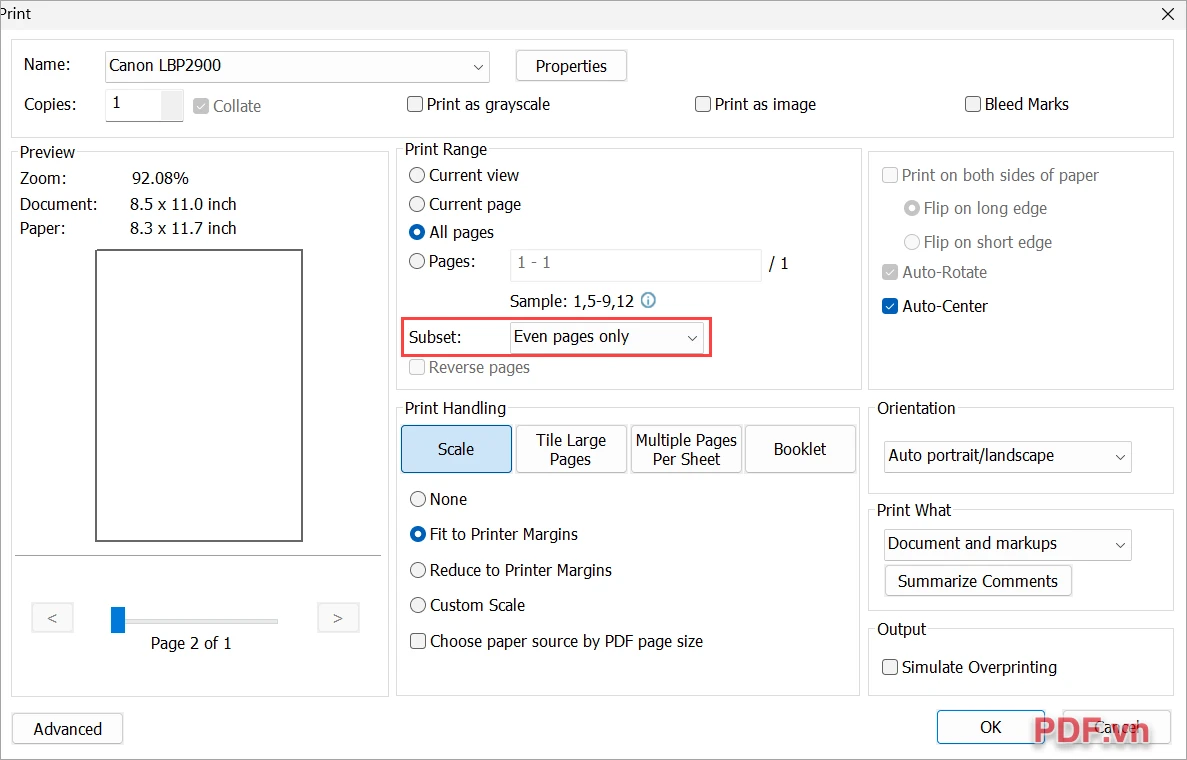The height and width of the screenshot is (760, 1187).
Task: Select Custom Scale option
Action: (417, 605)
